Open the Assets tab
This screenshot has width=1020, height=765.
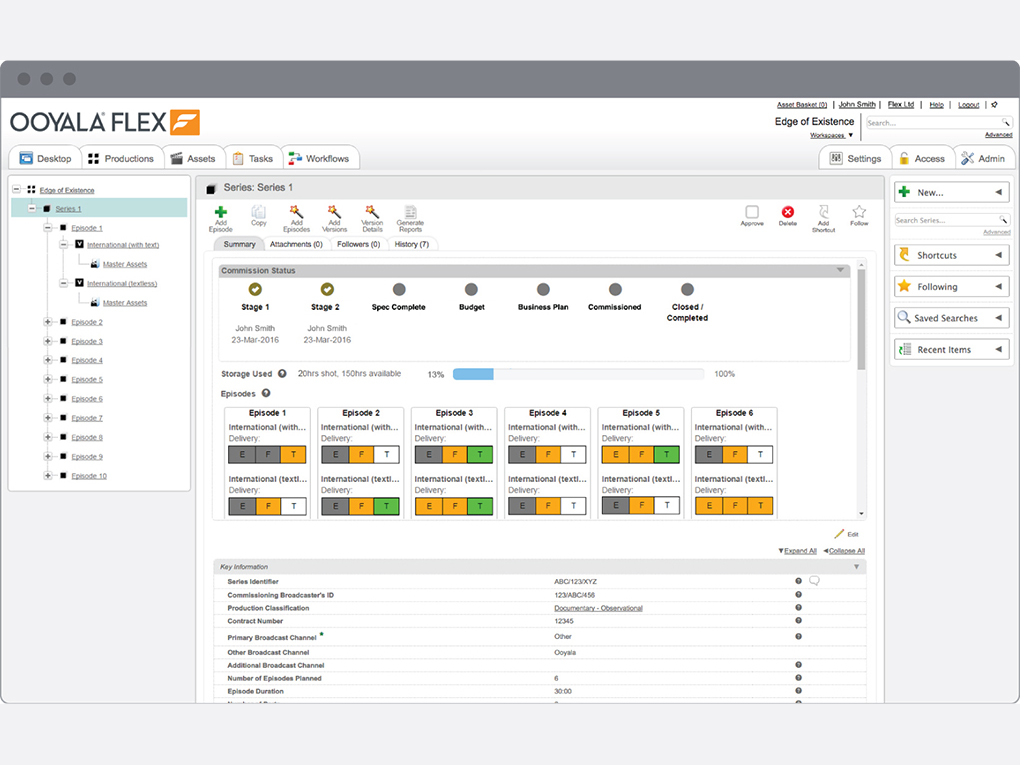tap(193, 158)
